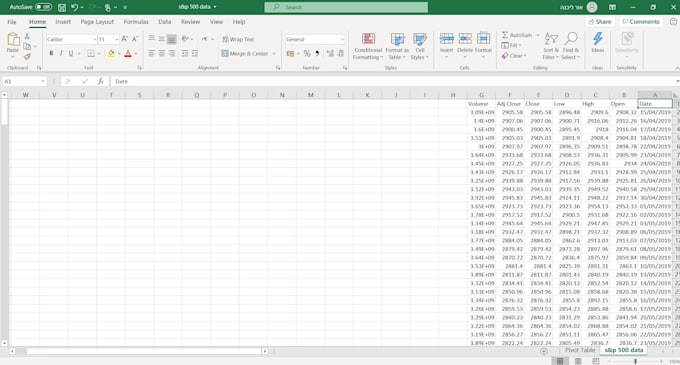Expand the Merge & Center dropdown arrow

tap(274, 54)
